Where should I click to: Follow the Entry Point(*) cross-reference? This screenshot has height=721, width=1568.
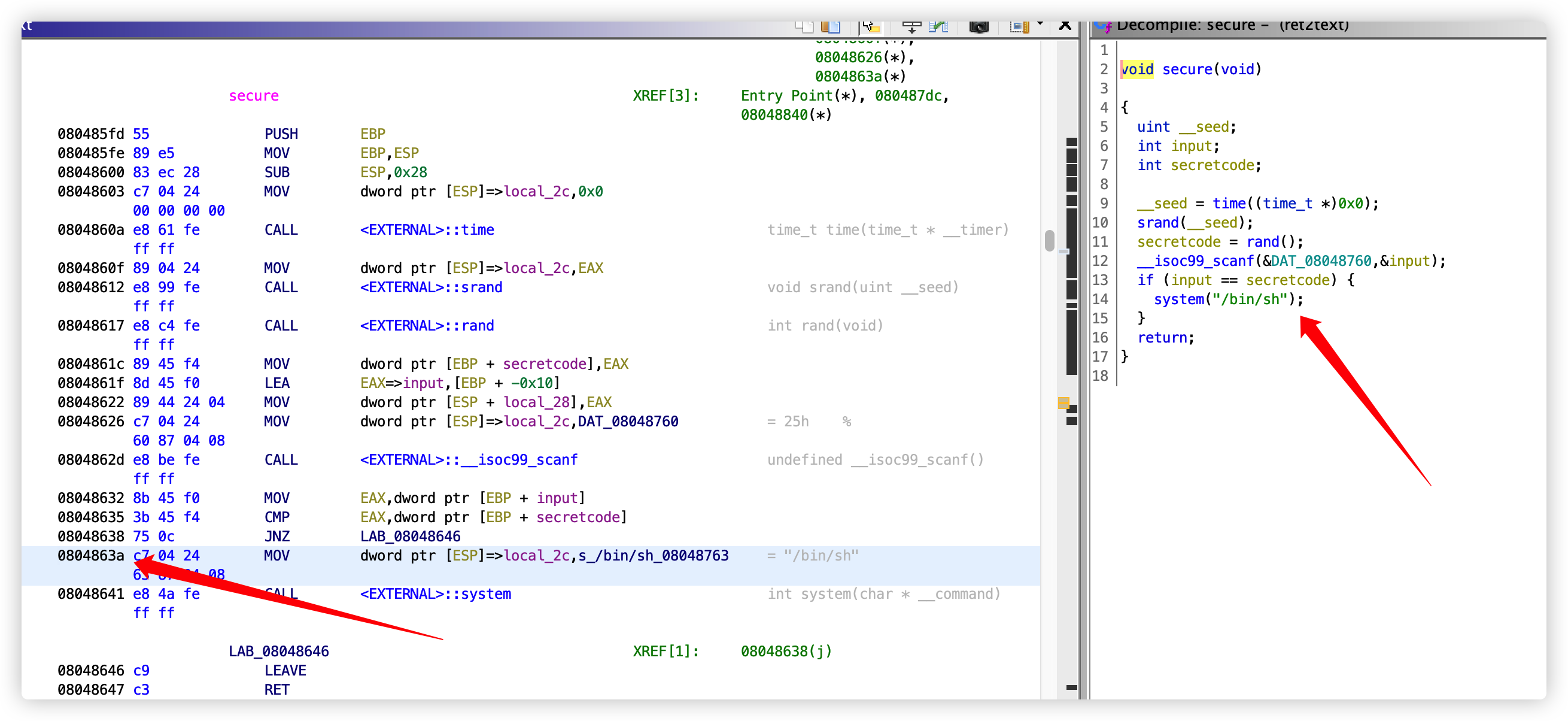799,96
